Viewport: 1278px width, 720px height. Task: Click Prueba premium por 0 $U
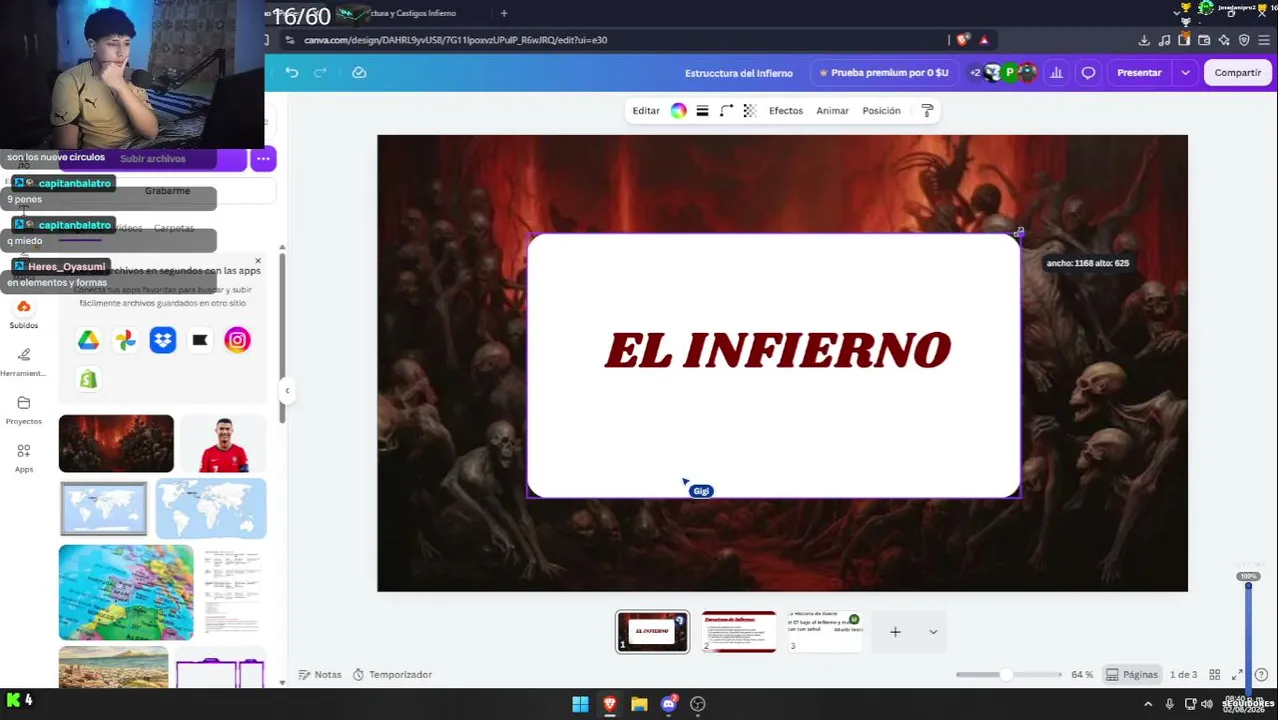(x=883, y=73)
